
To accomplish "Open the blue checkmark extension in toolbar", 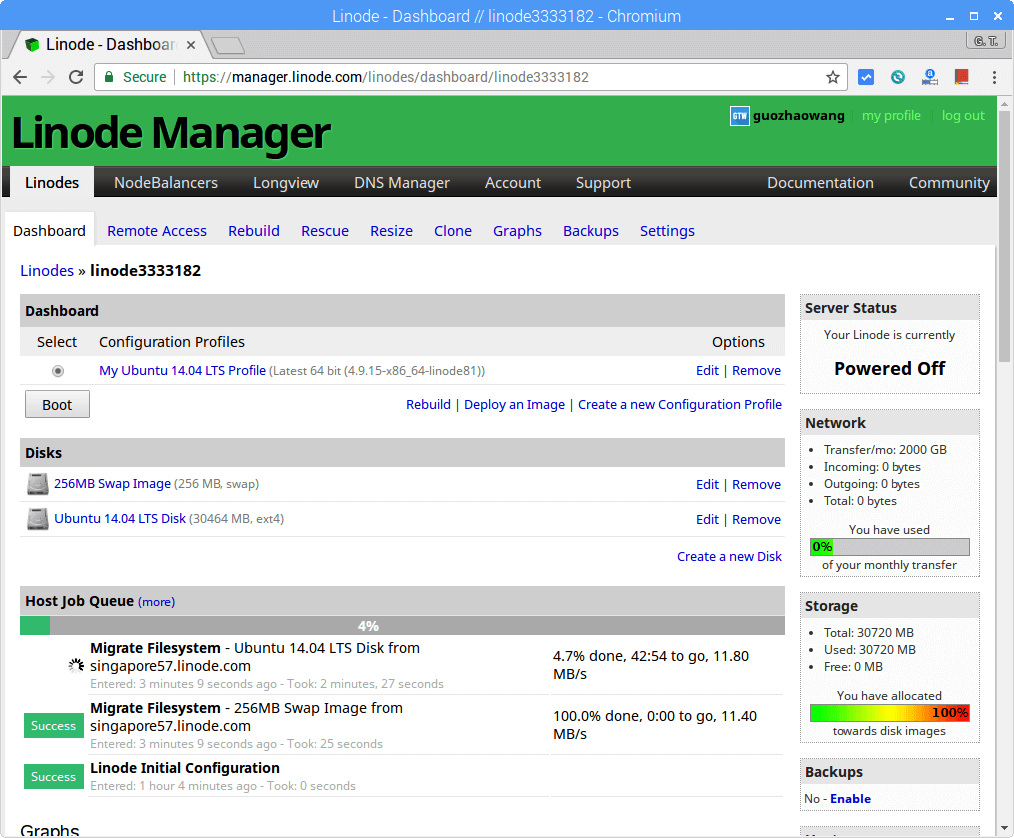I will point(866,76).
